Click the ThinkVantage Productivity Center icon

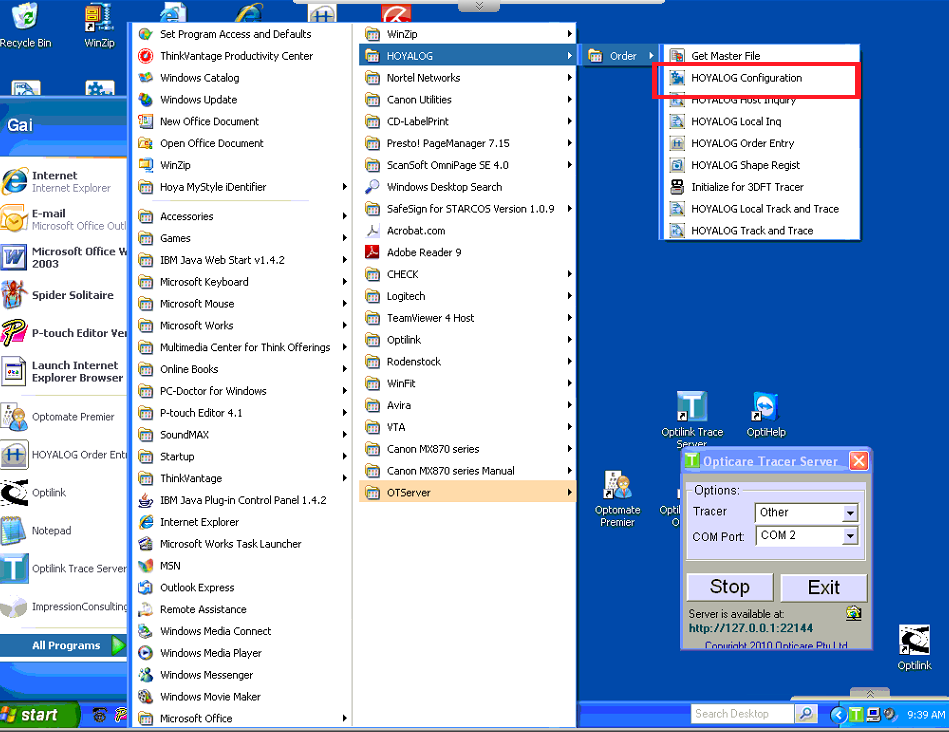145,56
